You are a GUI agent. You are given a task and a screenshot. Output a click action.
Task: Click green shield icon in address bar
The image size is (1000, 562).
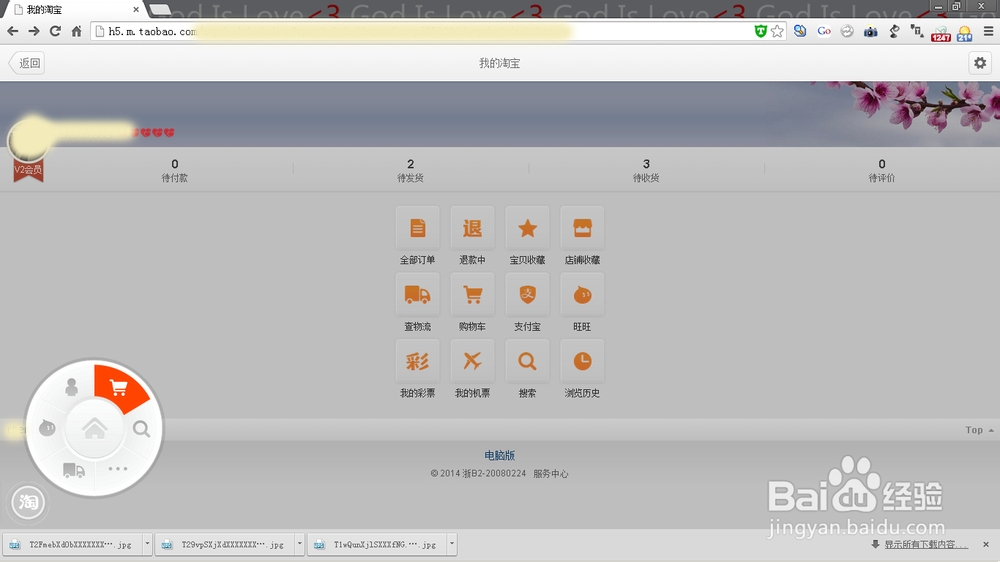click(x=760, y=31)
